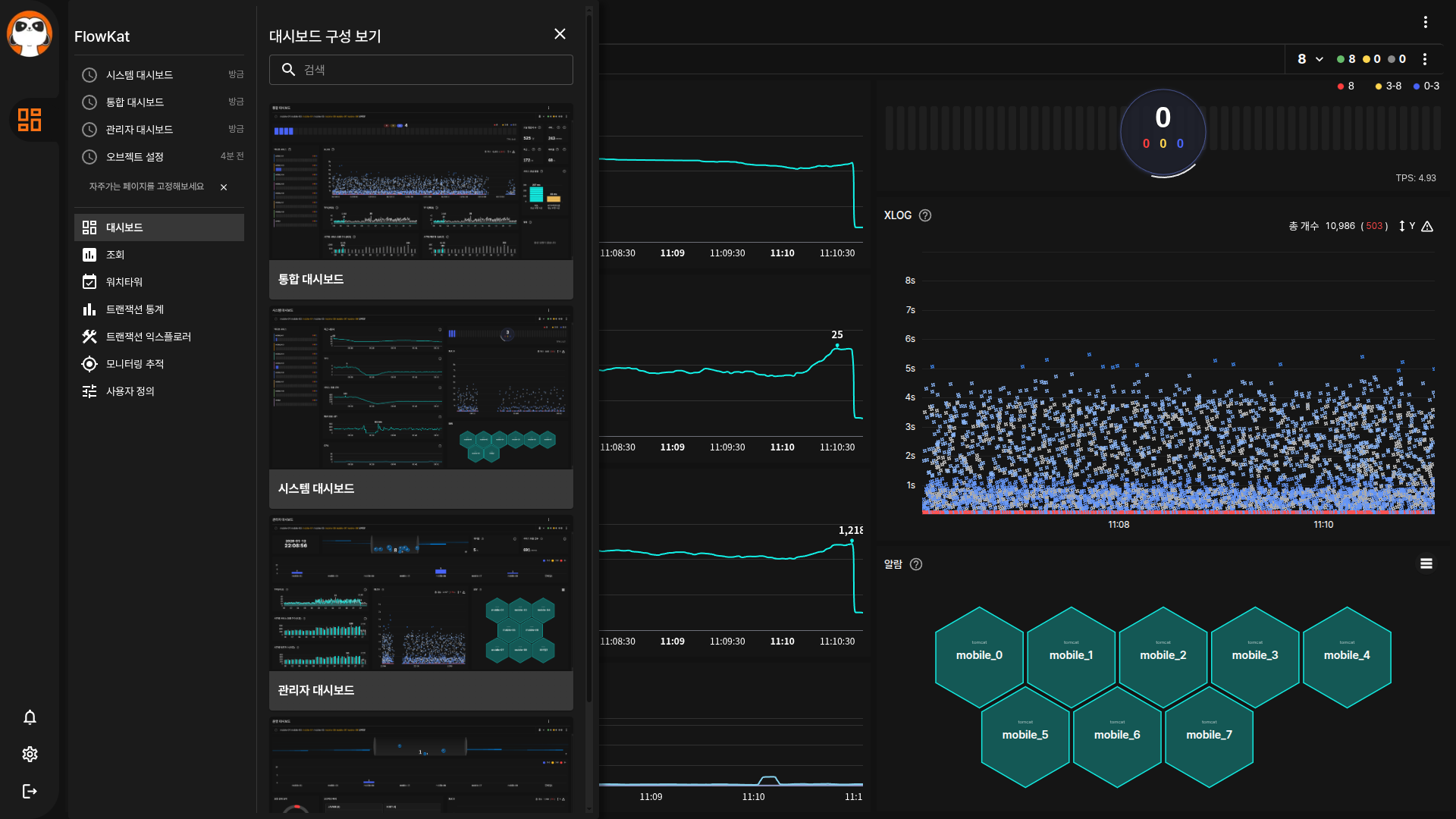Select 트랜잭션 통계 menu item
This screenshot has height=819, width=1456.
(135, 309)
